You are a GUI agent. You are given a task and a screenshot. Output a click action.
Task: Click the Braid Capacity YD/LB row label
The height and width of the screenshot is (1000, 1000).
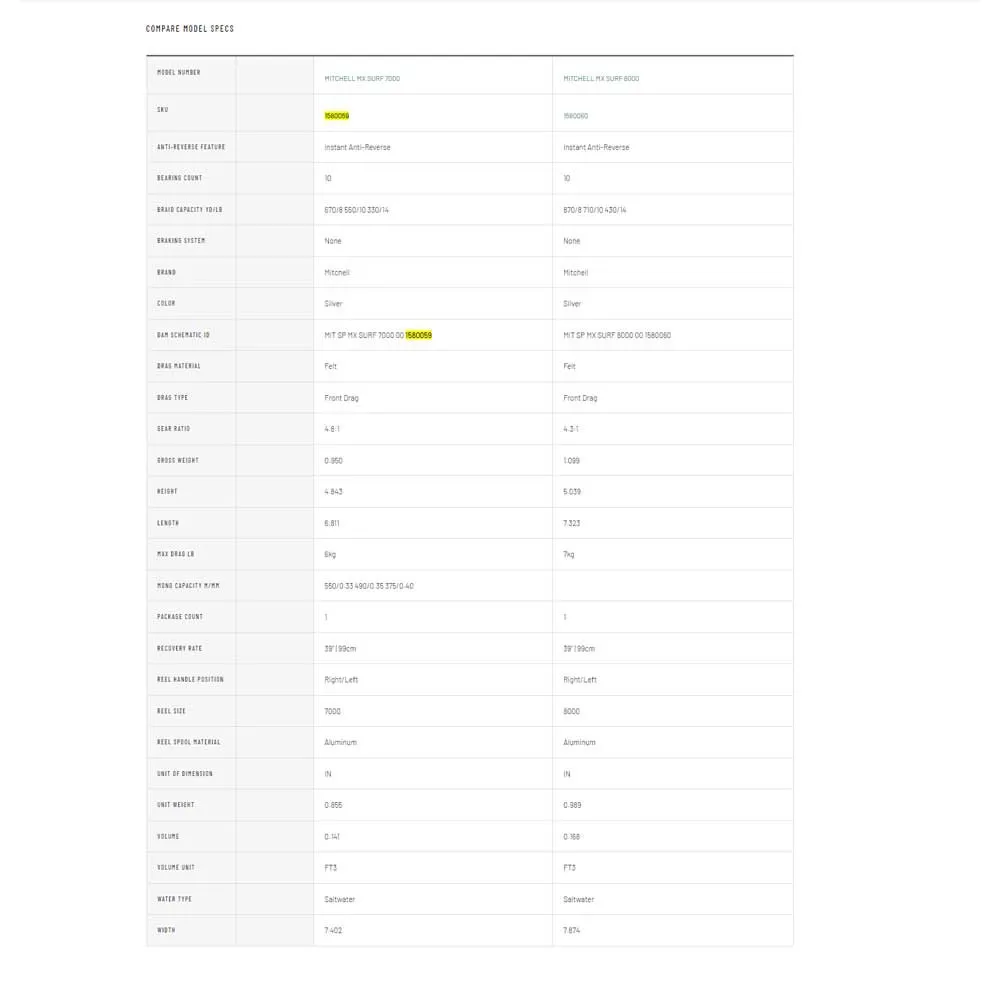(189, 210)
